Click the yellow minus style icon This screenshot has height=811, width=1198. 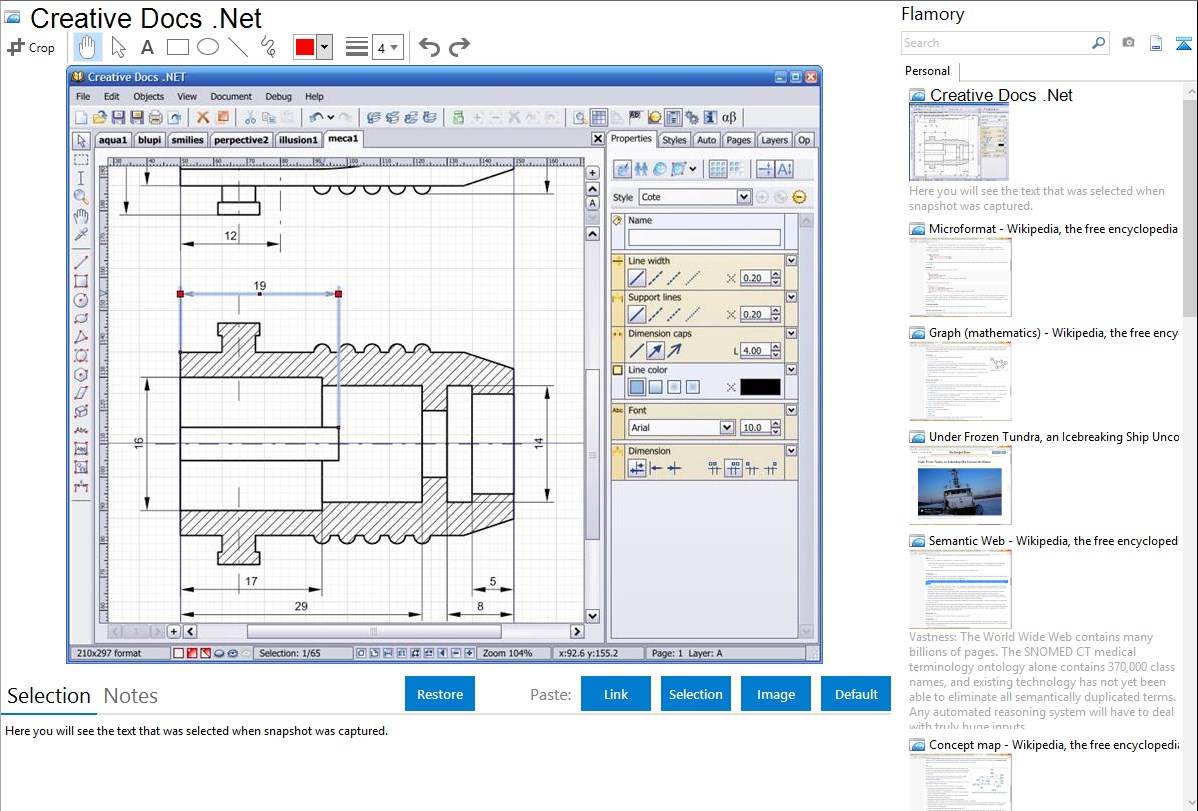pos(799,197)
